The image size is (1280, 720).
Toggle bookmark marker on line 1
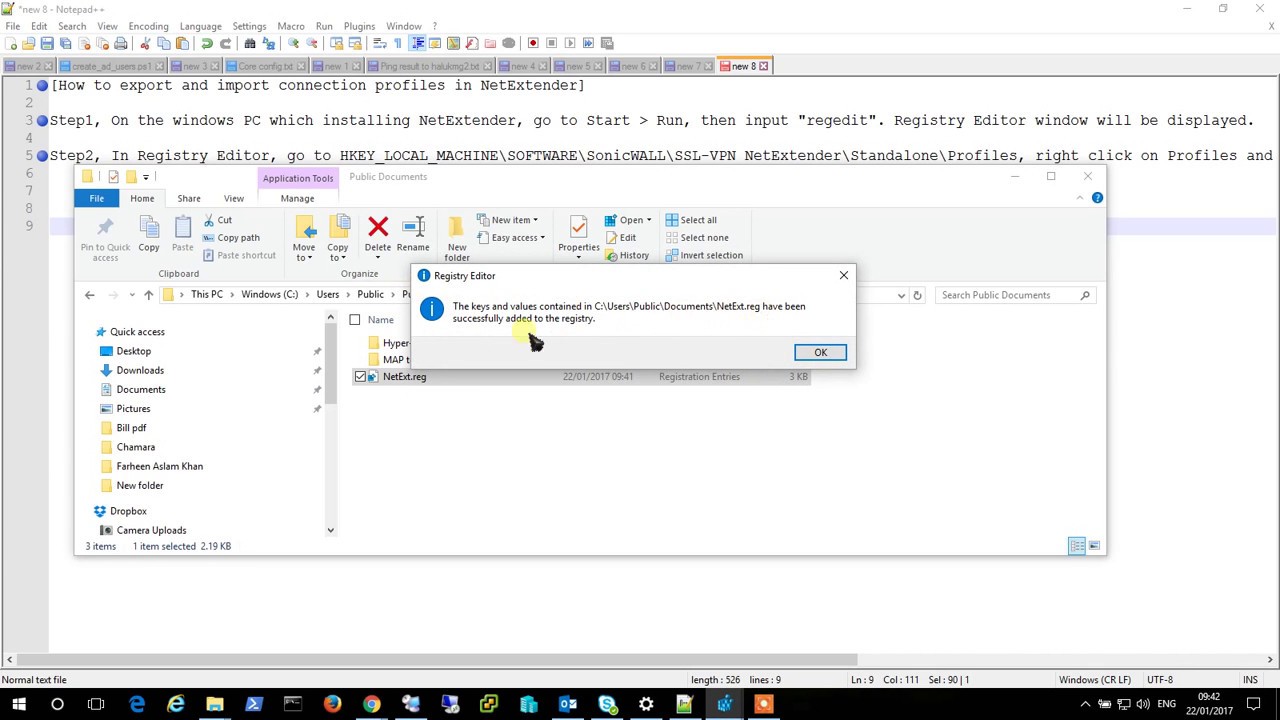42,85
